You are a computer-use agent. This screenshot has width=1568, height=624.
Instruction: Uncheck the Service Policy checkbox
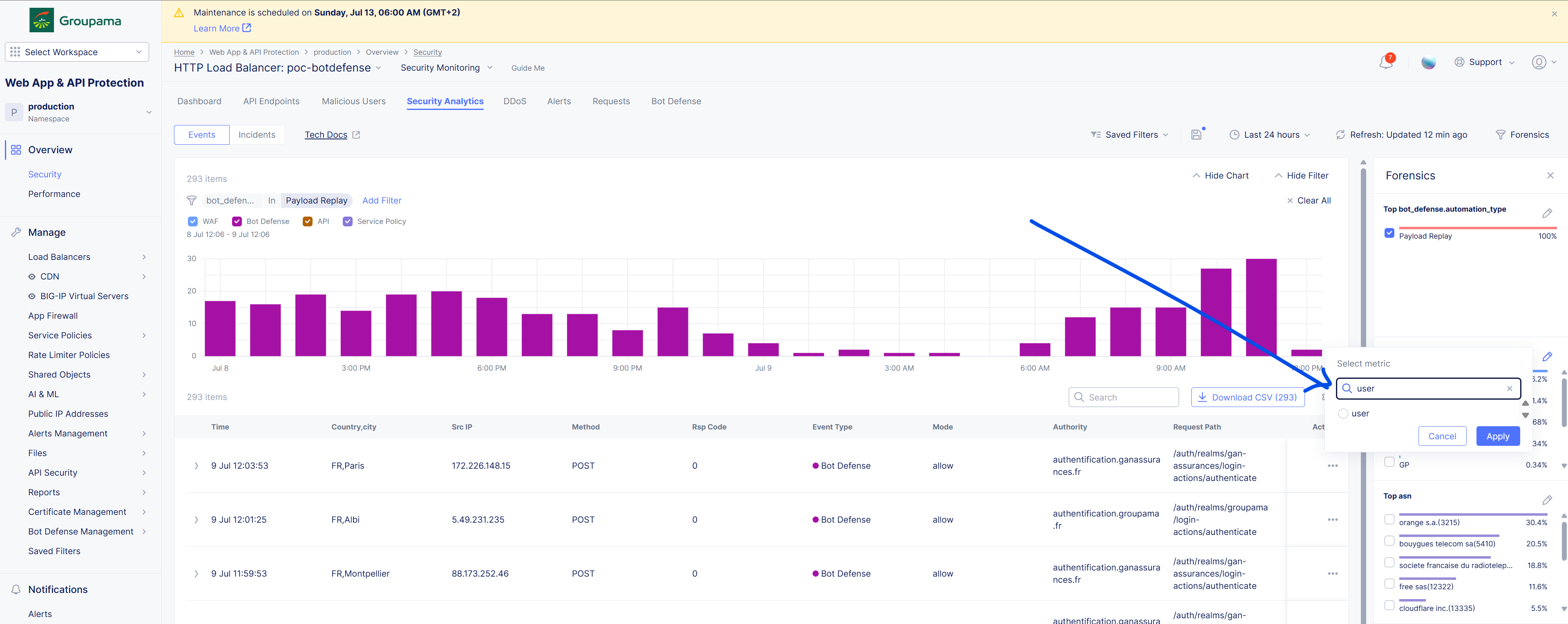[348, 221]
